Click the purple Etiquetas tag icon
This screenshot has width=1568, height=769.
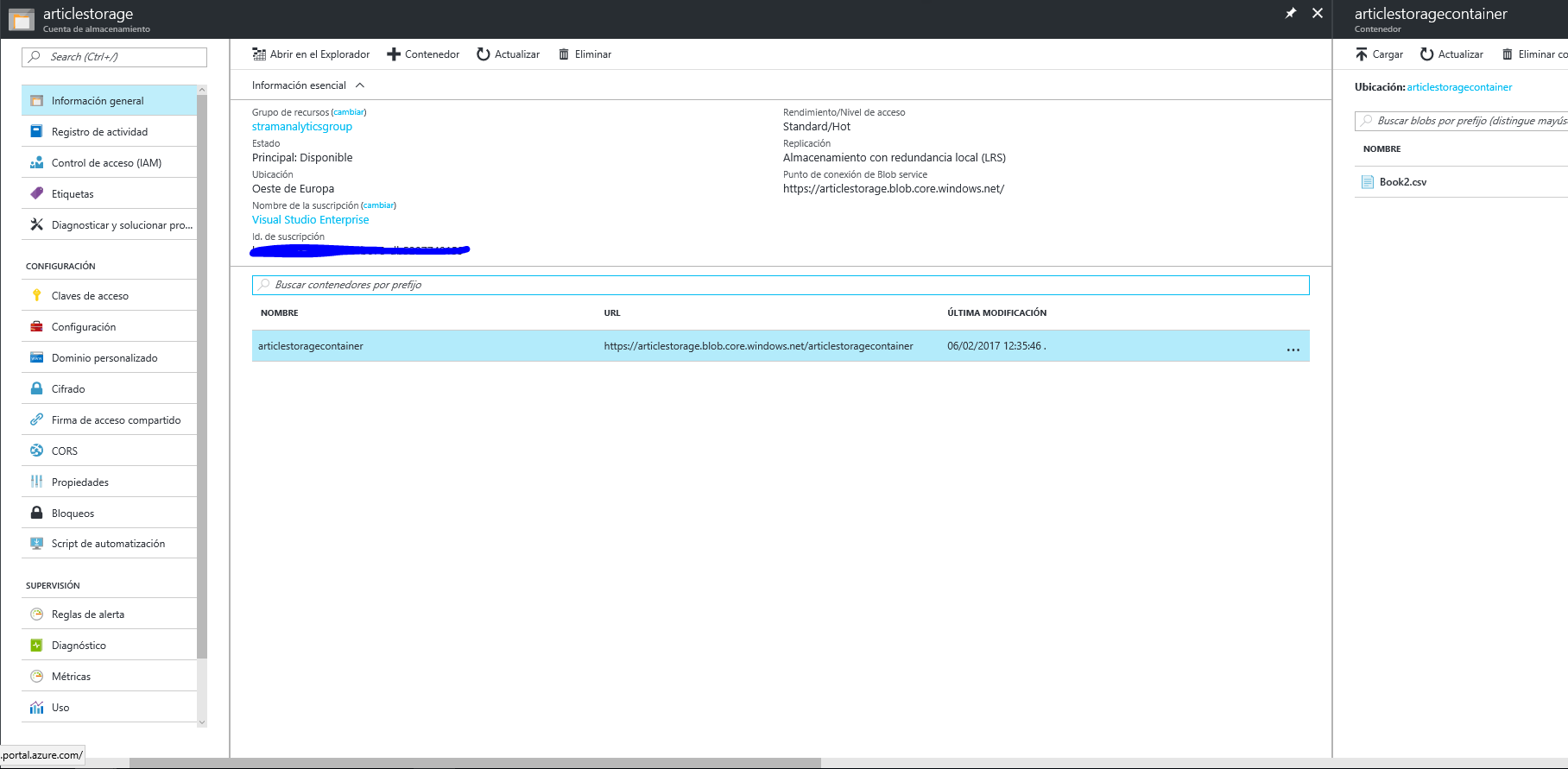point(36,193)
